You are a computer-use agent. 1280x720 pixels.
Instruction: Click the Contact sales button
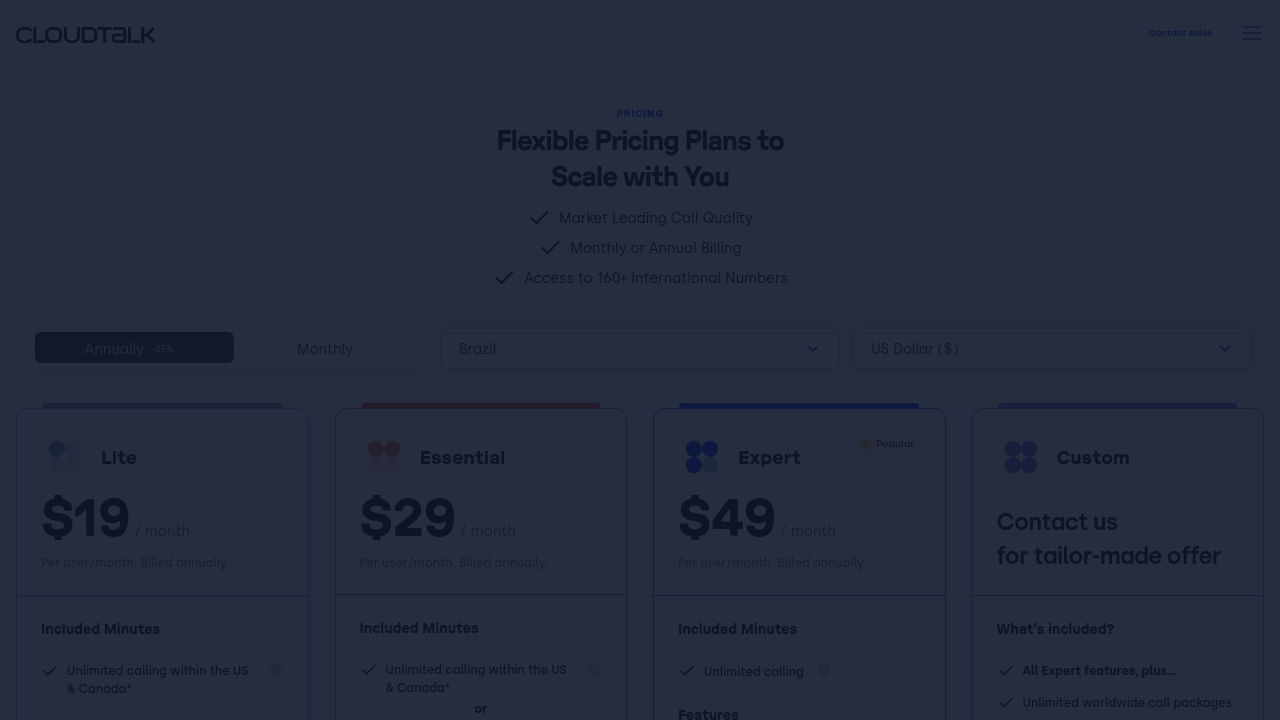coord(1180,33)
